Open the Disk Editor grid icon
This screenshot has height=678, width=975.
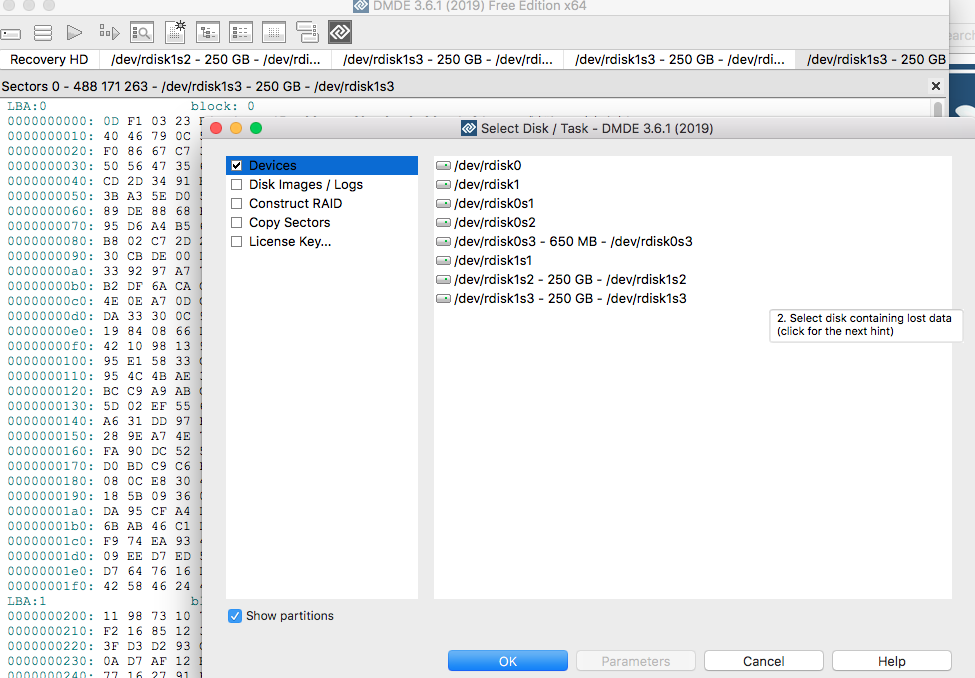274,32
